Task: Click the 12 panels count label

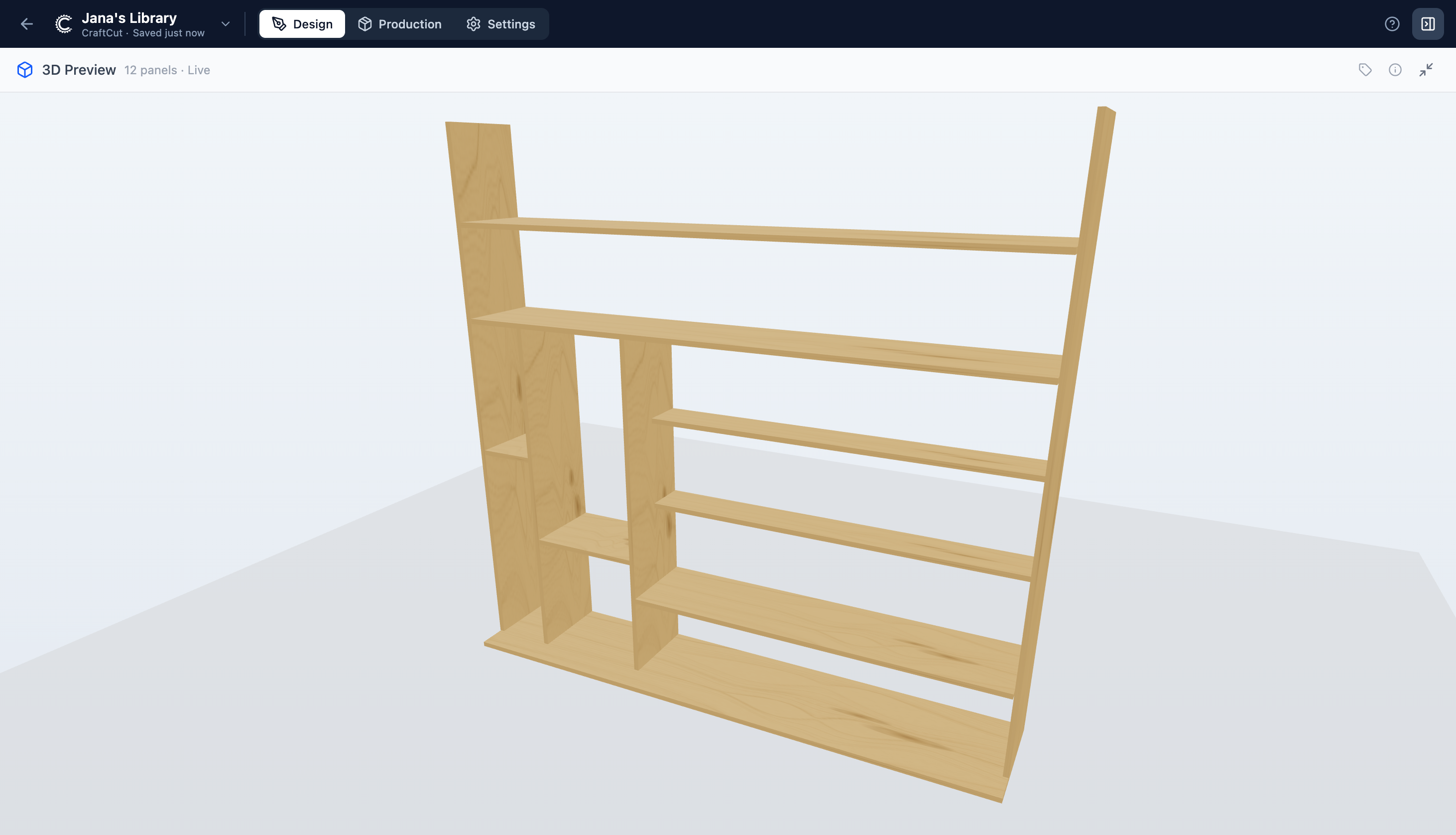Action: pos(151,70)
